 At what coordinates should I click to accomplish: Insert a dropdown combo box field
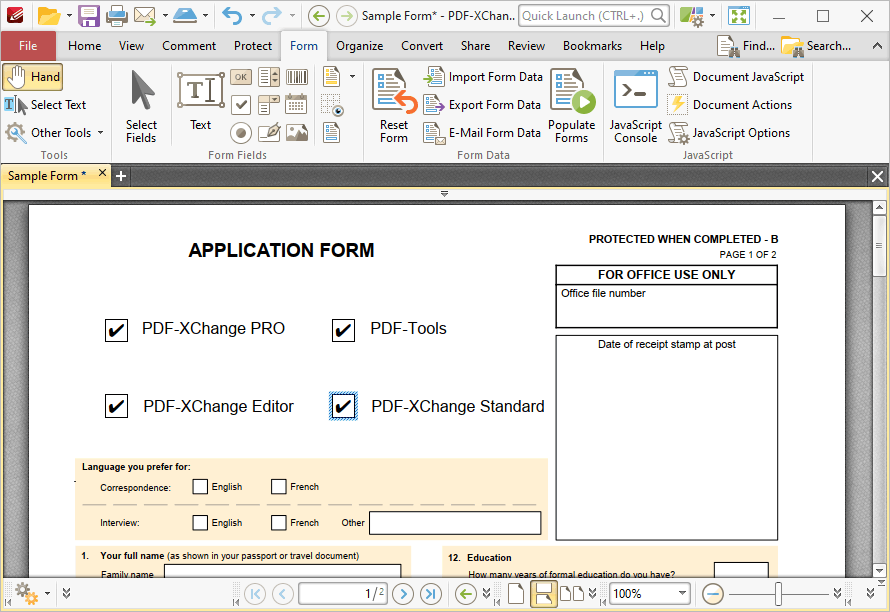pyautogui.click(x=268, y=104)
